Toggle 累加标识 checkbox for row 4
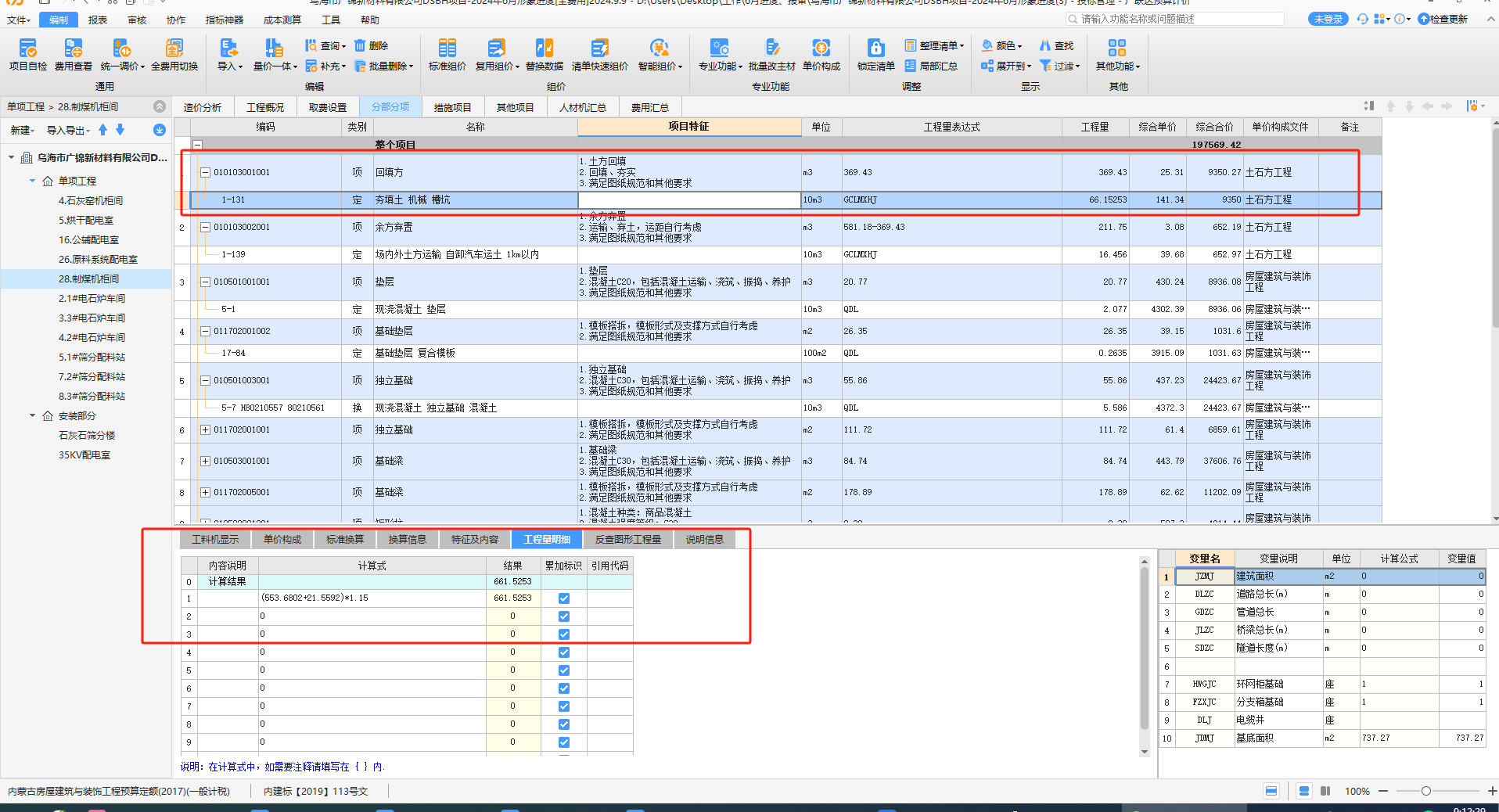The image size is (1499, 812). coord(563,652)
